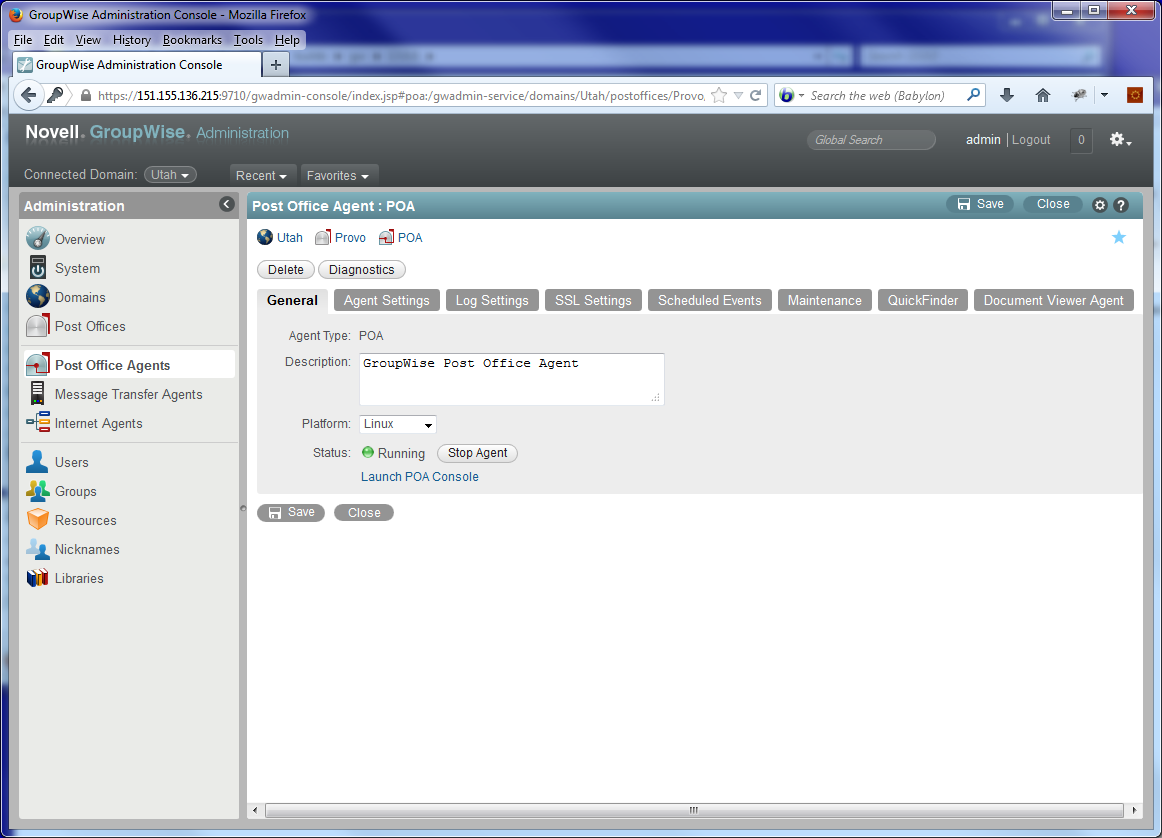Bookmark this page with the star icon

point(718,95)
